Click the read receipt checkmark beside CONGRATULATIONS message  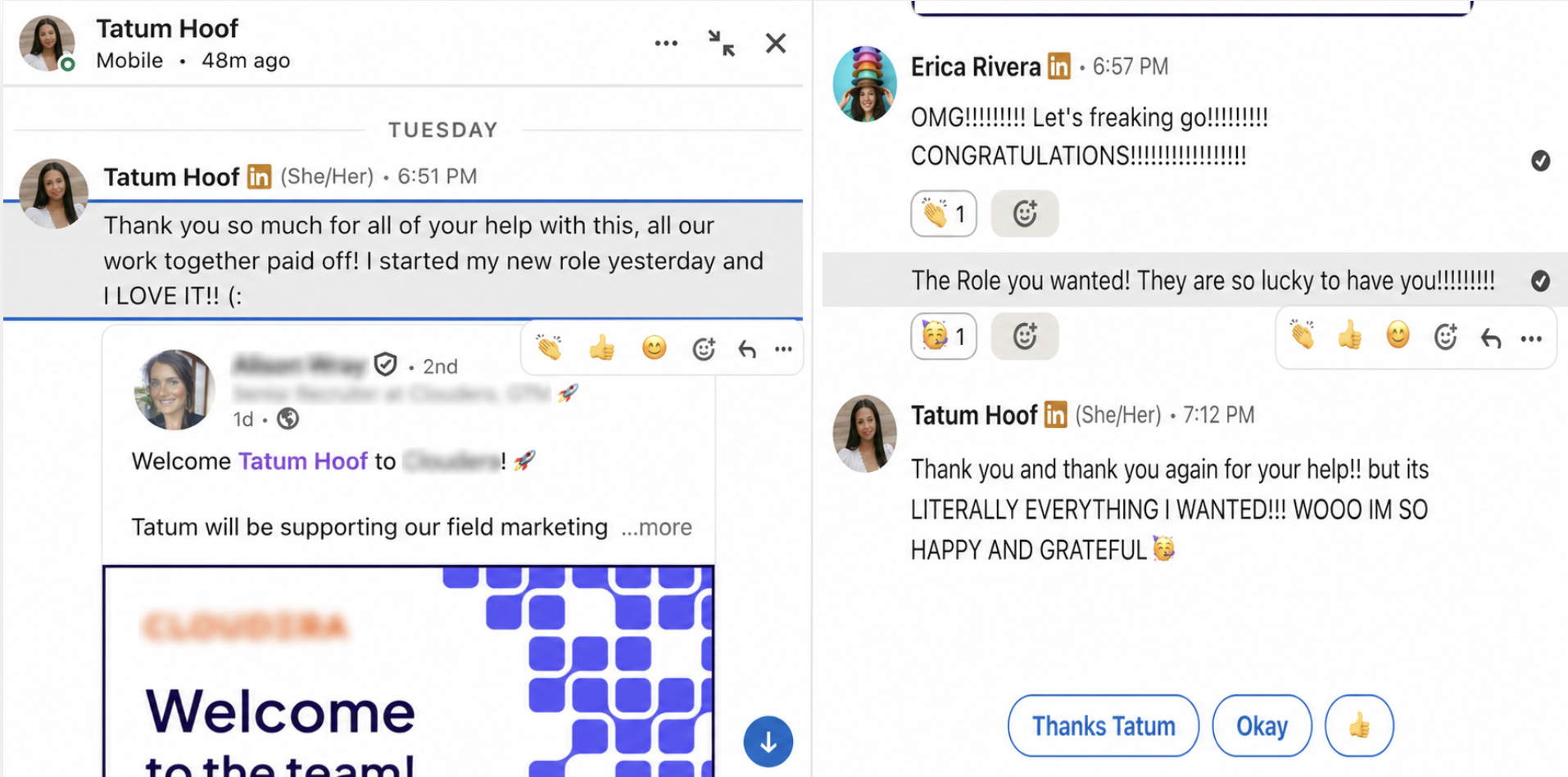[1540, 161]
